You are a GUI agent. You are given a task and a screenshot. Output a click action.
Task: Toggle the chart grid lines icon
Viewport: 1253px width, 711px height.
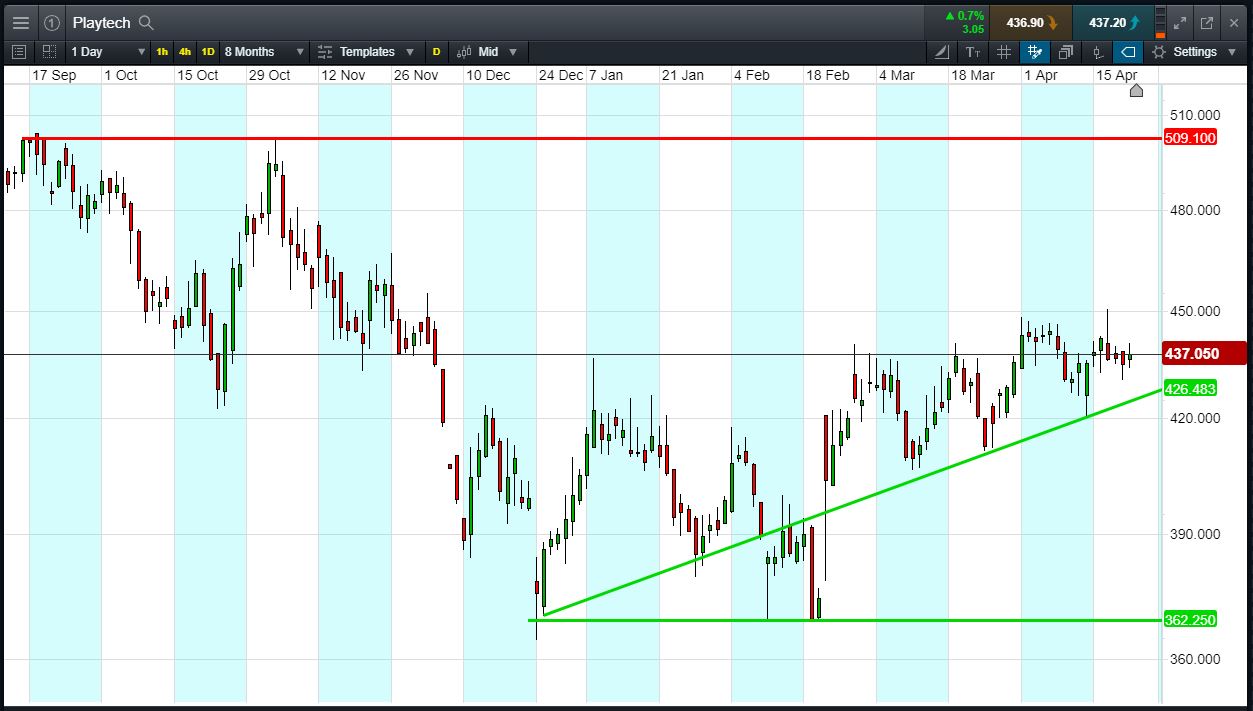tap(1004, 52)
